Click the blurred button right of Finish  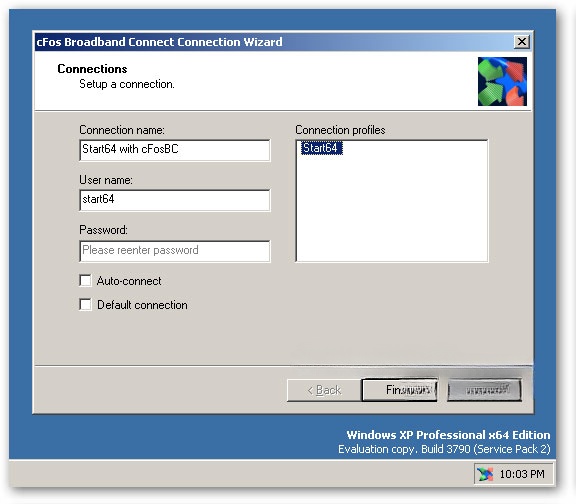484,390
